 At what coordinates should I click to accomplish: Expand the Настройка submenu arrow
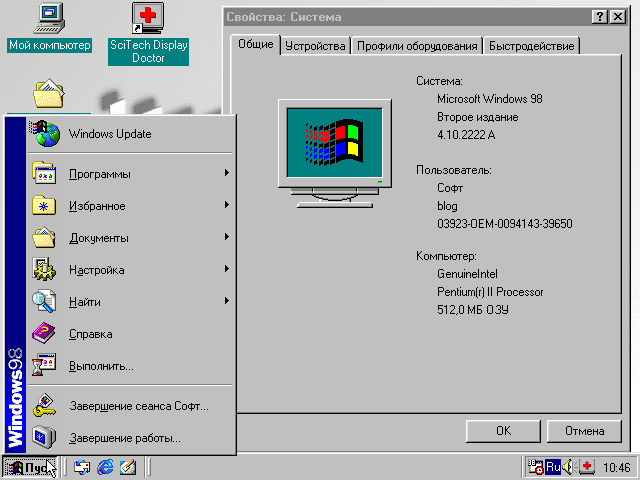(x=227, y=269)
